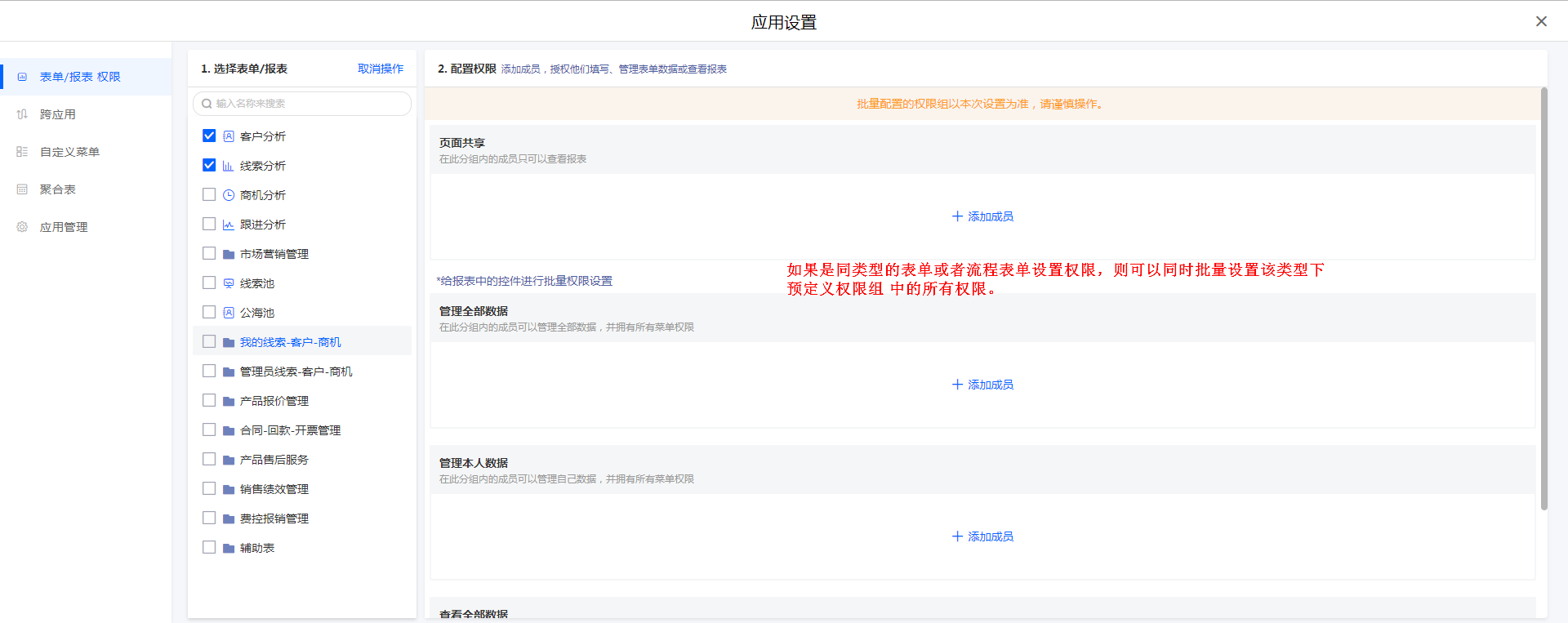Click the 商机分析 clock icon
Screen dimensions: 1568x623
[229, 195]
